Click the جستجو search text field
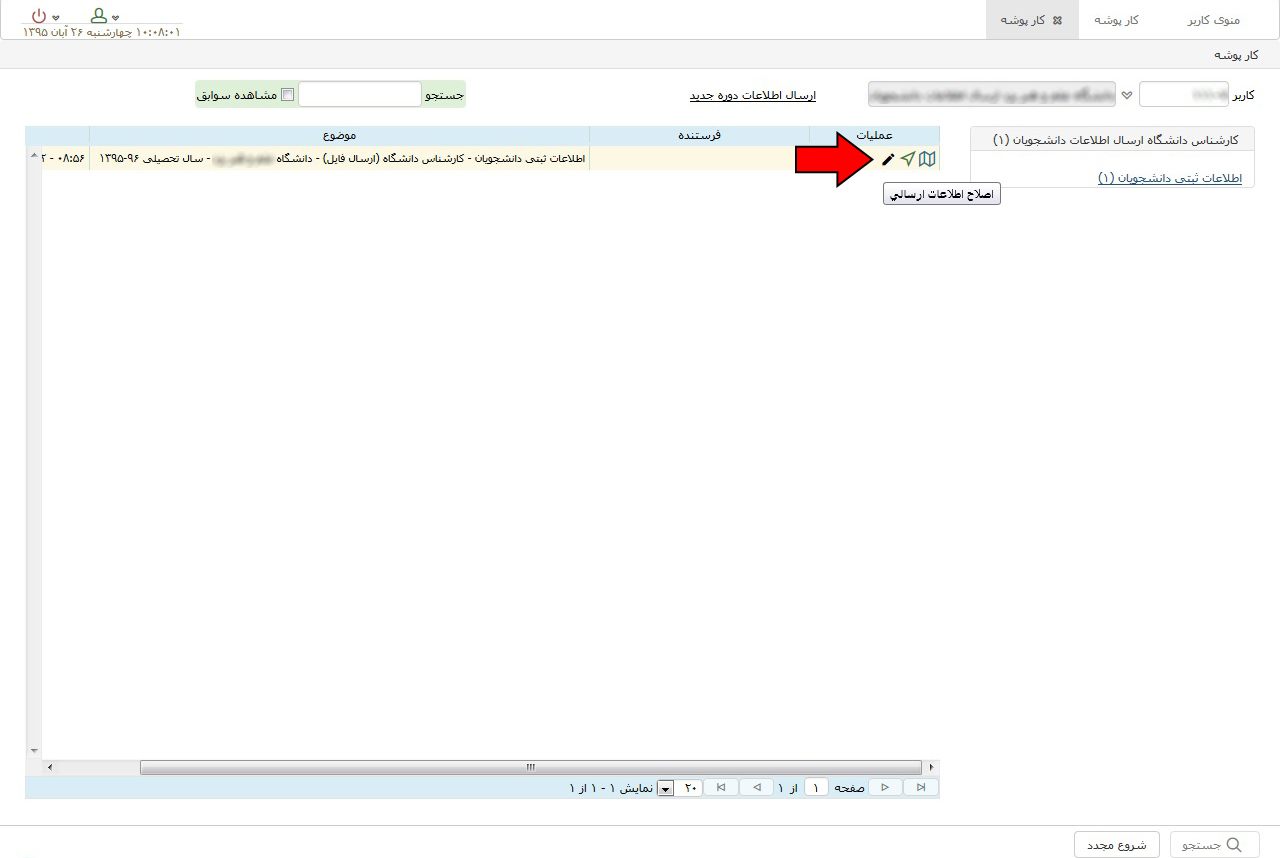This screenshot has width=1280, height=858. pyautogui.click(x=360, y=95)
